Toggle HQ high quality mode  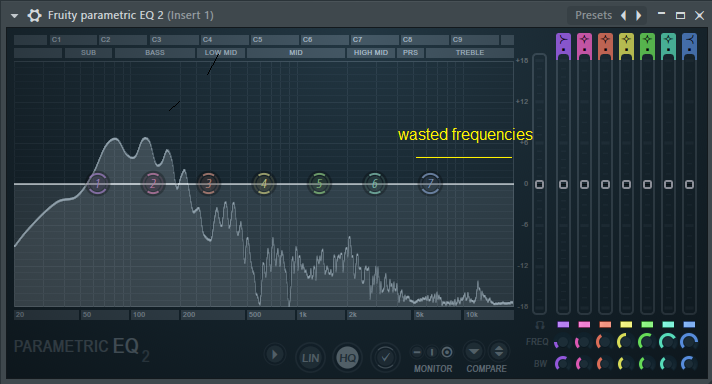348,358
